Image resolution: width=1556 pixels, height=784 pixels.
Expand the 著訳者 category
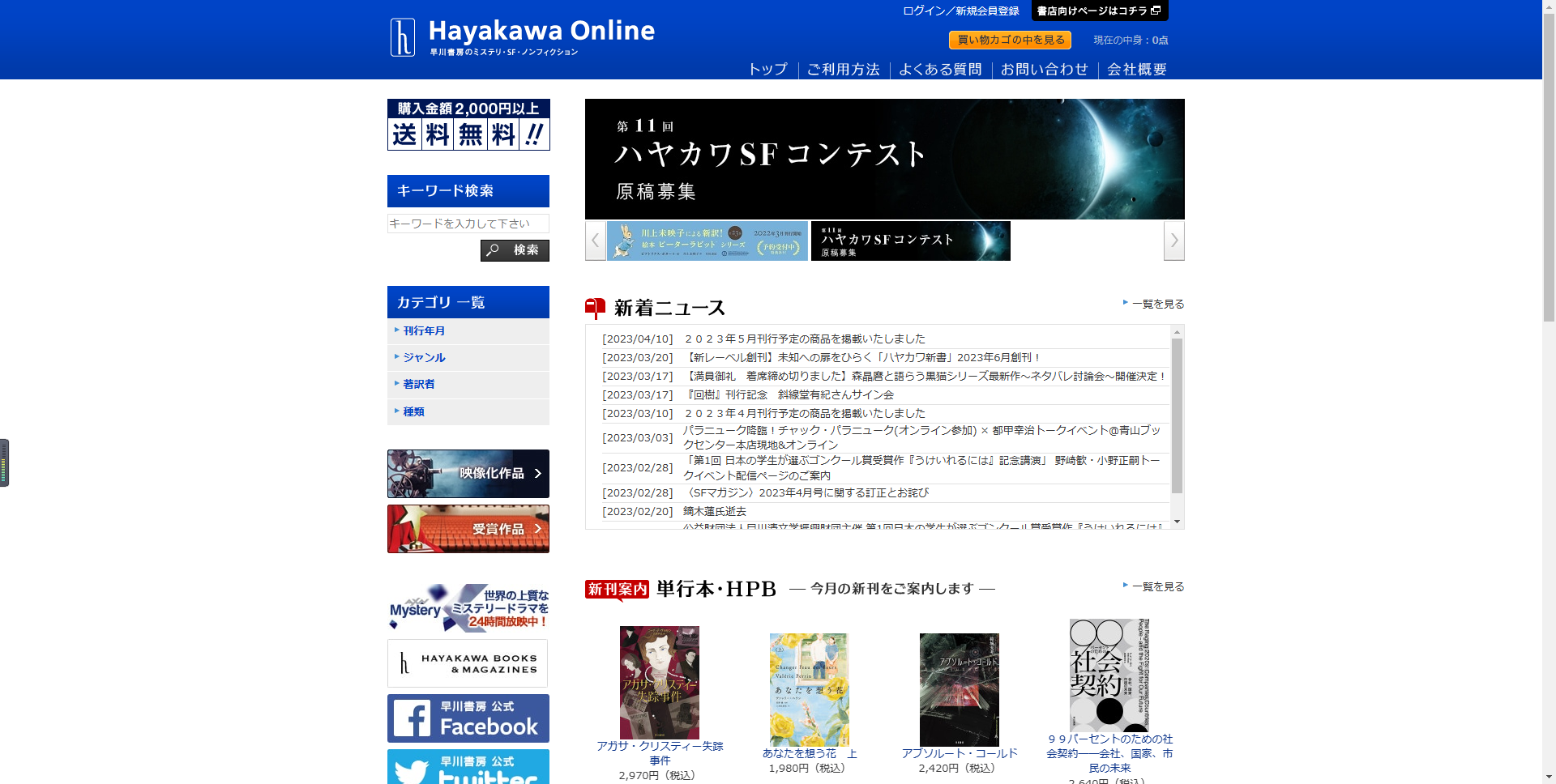468,385
